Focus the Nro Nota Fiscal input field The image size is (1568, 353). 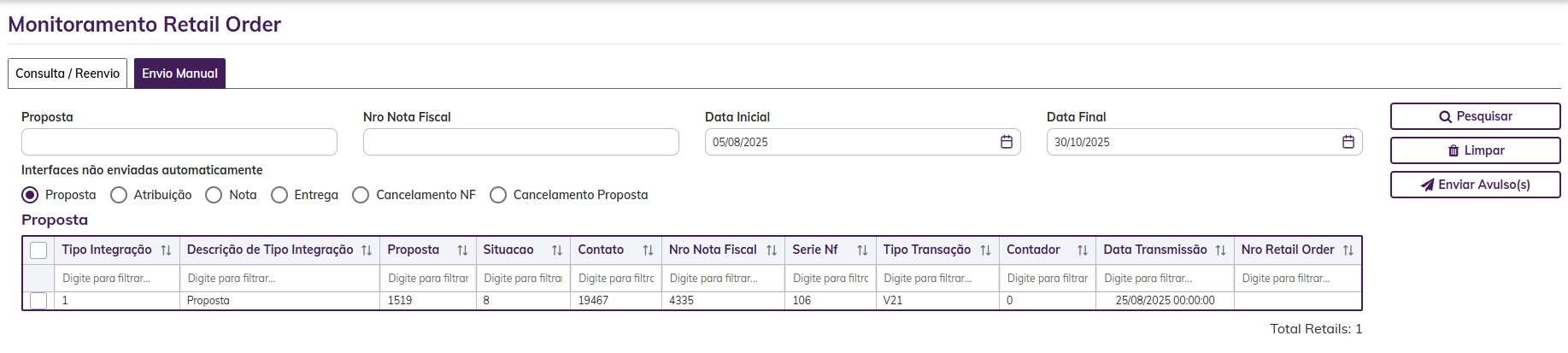coord(520,142)
